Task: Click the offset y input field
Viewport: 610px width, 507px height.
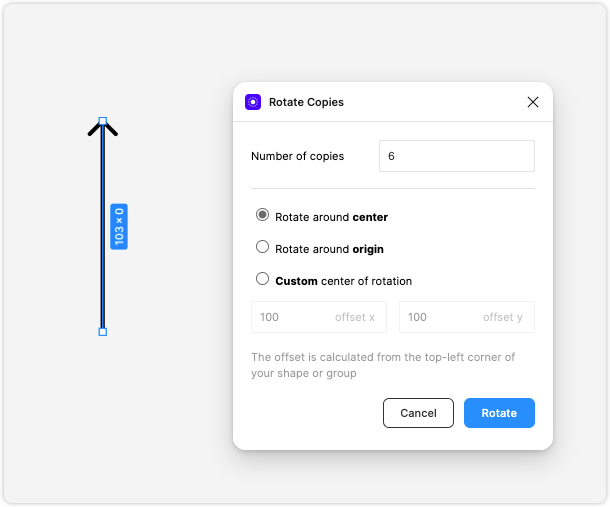Action: [467, 317]
